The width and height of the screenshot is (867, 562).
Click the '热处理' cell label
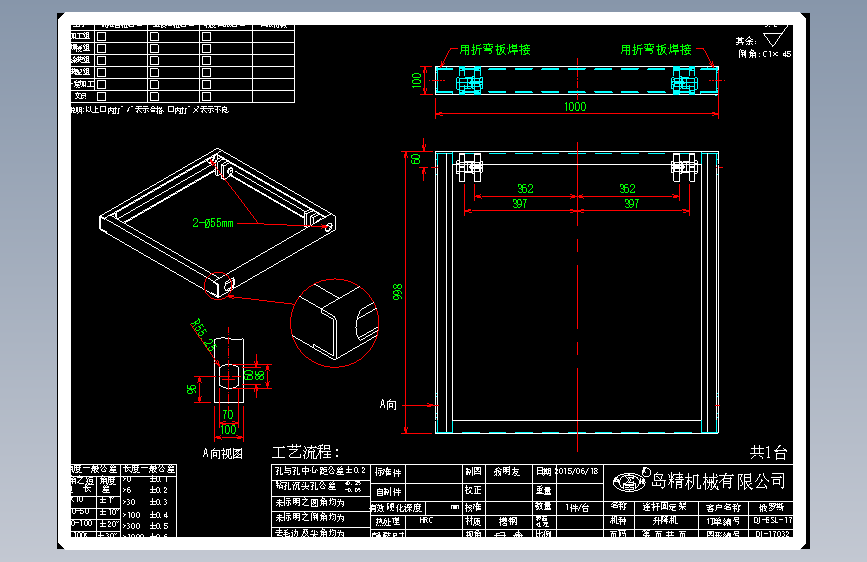click(387, 522)
